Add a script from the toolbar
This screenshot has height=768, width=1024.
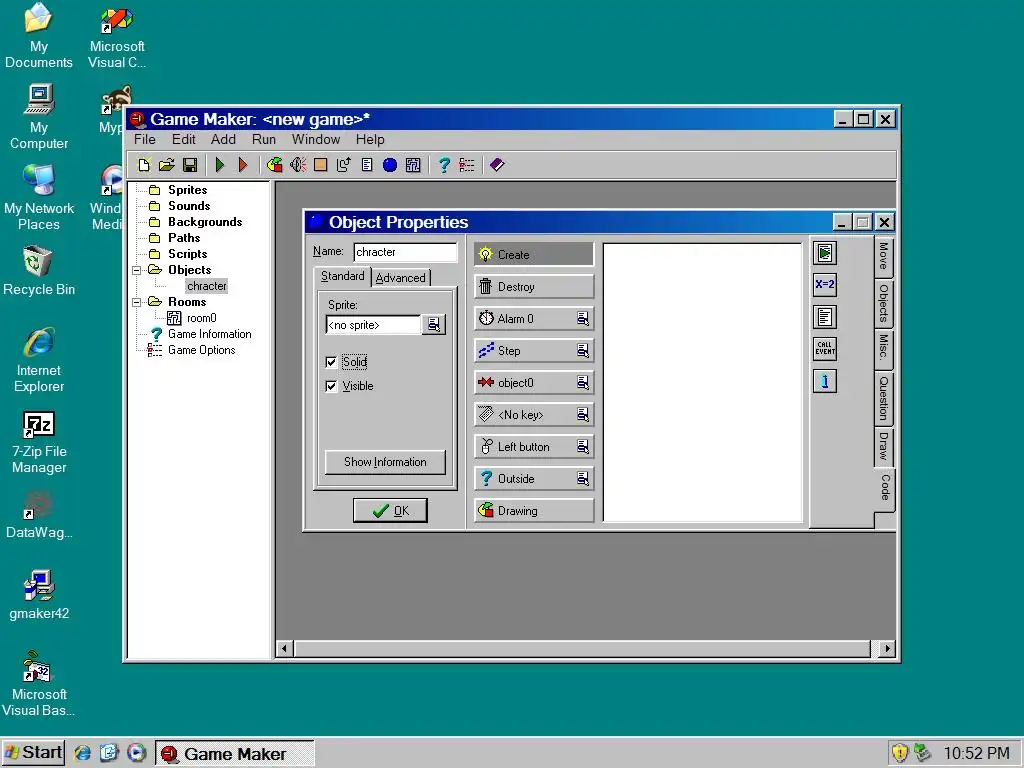(x=367, y=165)
